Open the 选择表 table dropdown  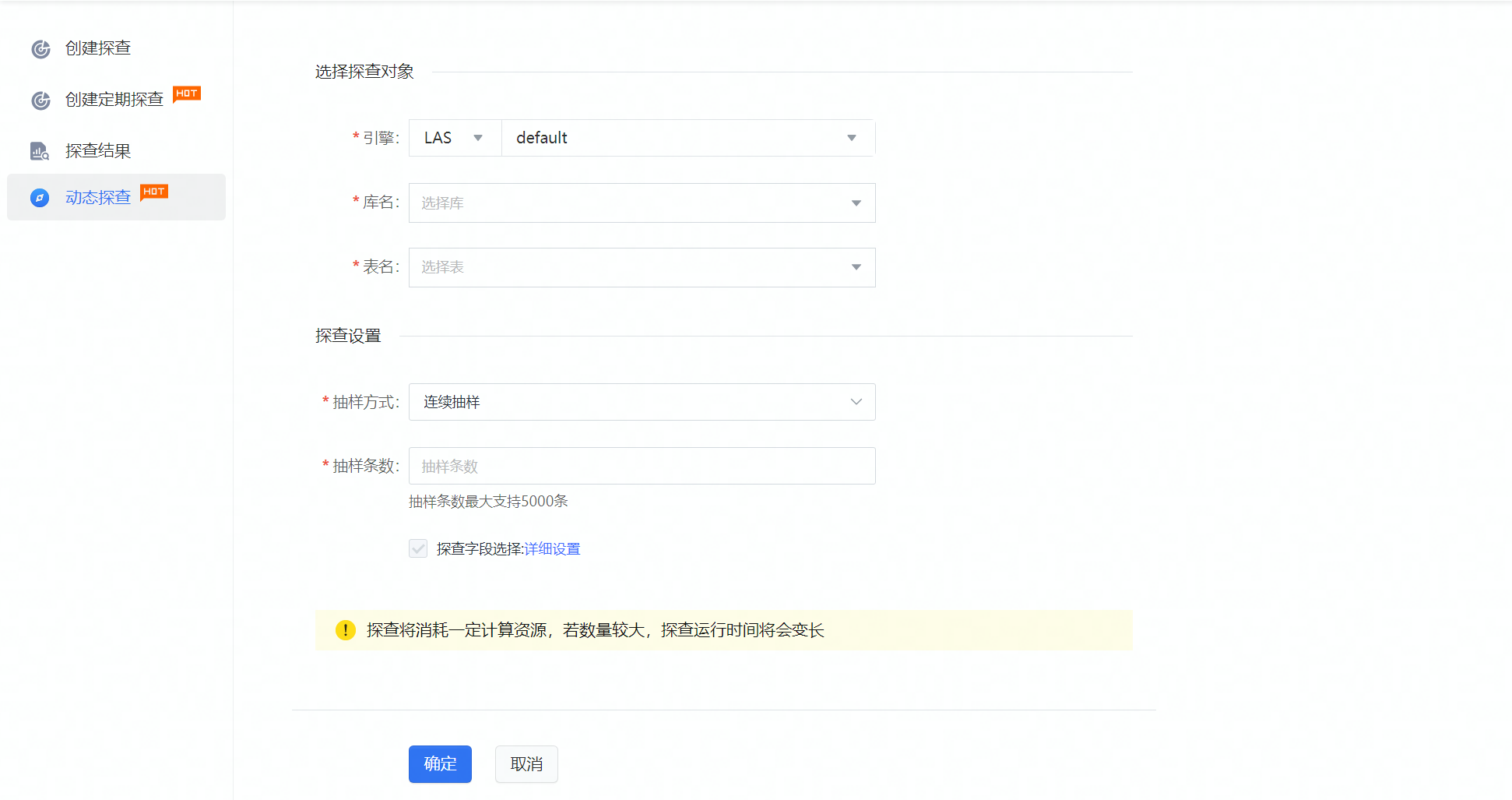click(642, 268)
